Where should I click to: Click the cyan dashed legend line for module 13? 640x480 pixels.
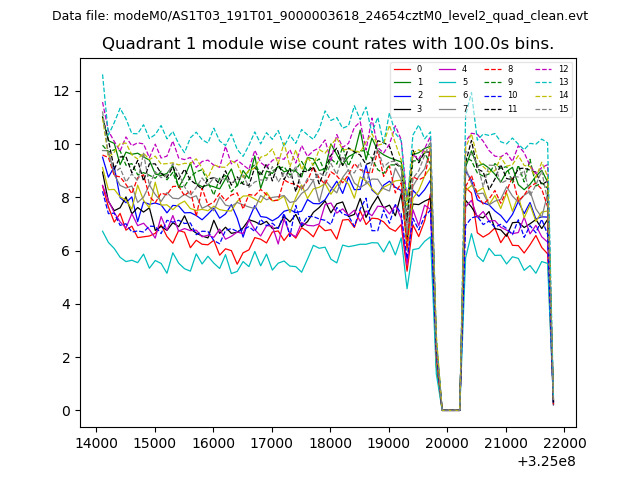tap(544, 82)
